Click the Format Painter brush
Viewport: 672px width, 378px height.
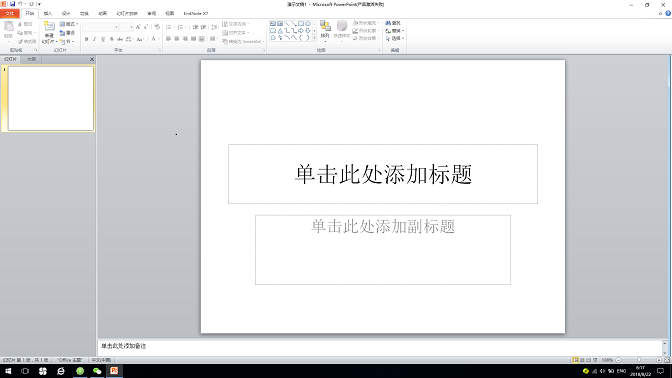[27, 42]
